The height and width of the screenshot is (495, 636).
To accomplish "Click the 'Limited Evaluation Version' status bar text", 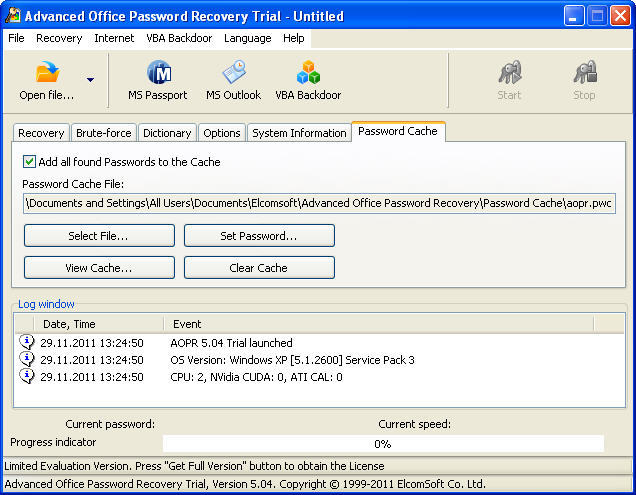I will point(194,466).
